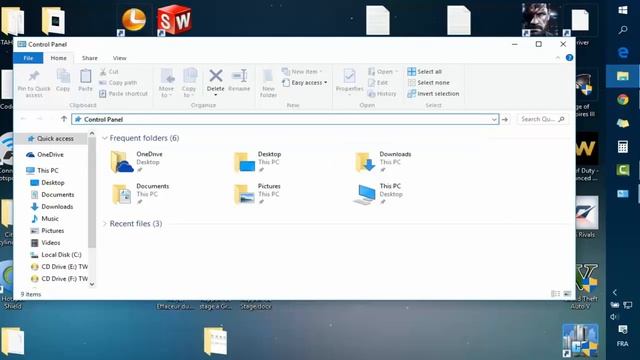Select the Desktop frequent folder

click(x=258, y=162)
